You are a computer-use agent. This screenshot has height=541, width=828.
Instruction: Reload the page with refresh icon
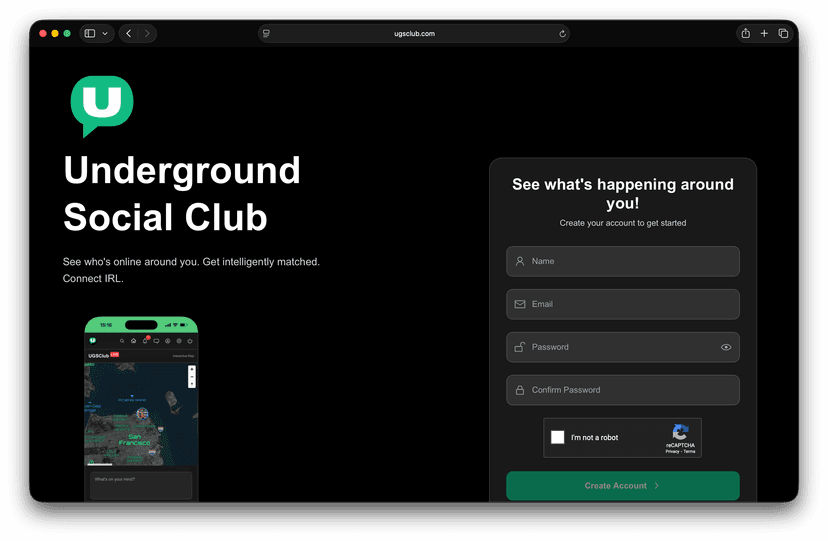point(562,34)
